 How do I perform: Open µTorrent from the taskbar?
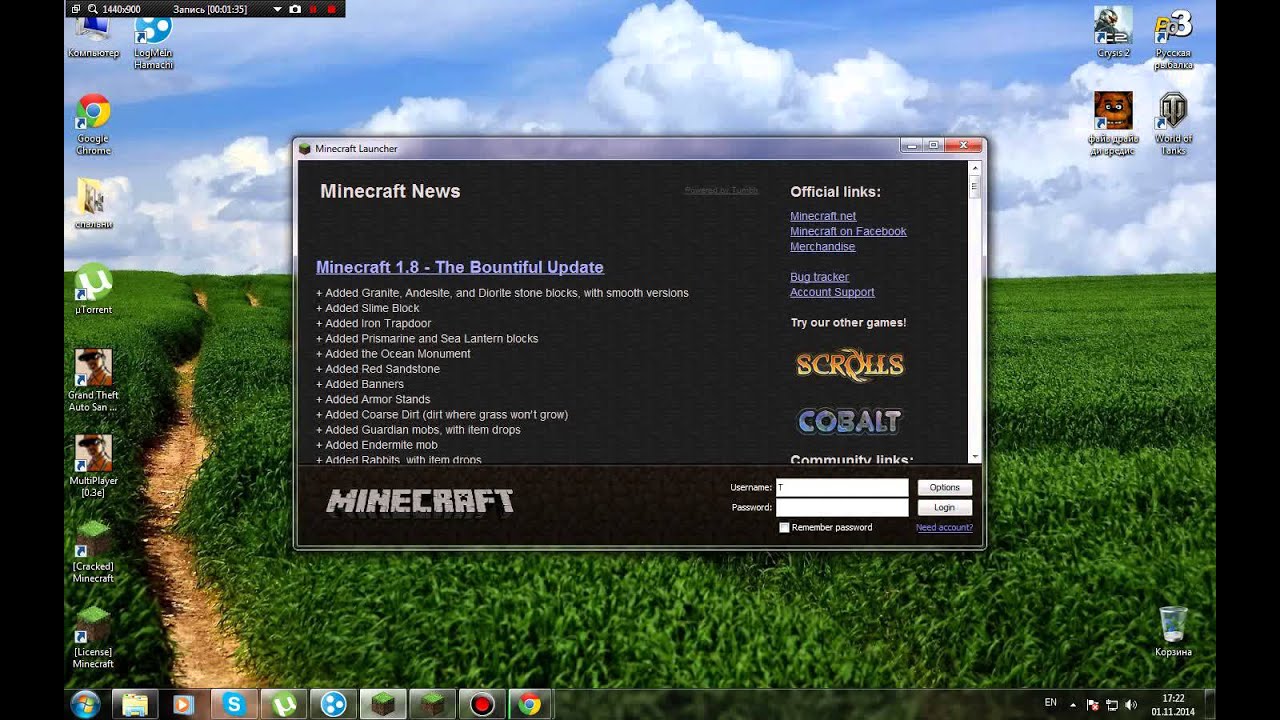(284, 704)
